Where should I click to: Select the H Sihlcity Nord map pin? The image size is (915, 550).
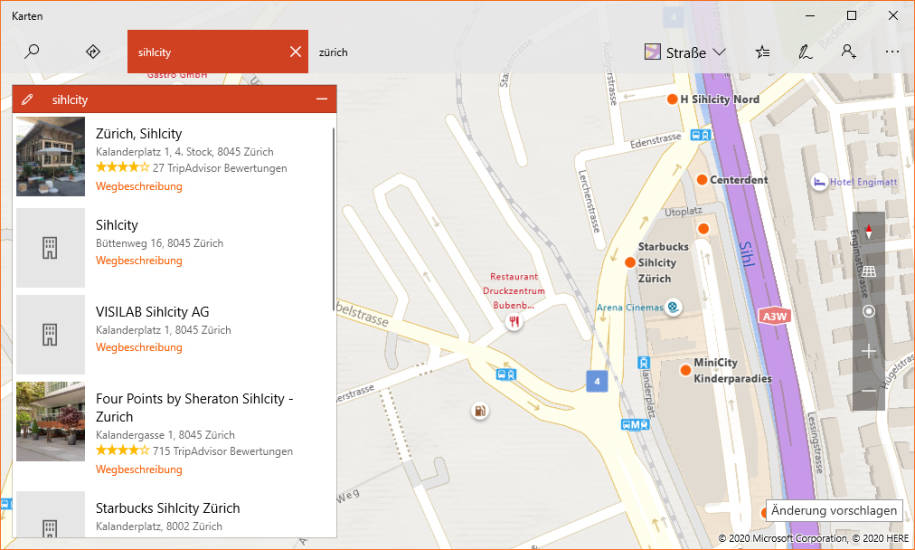[672, 99]
